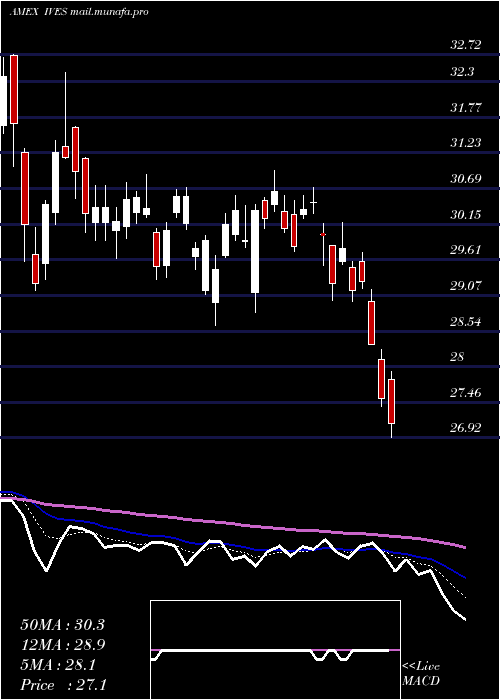Click the tall red candle at 32.72
500x700 pixels.
(14, 89)
